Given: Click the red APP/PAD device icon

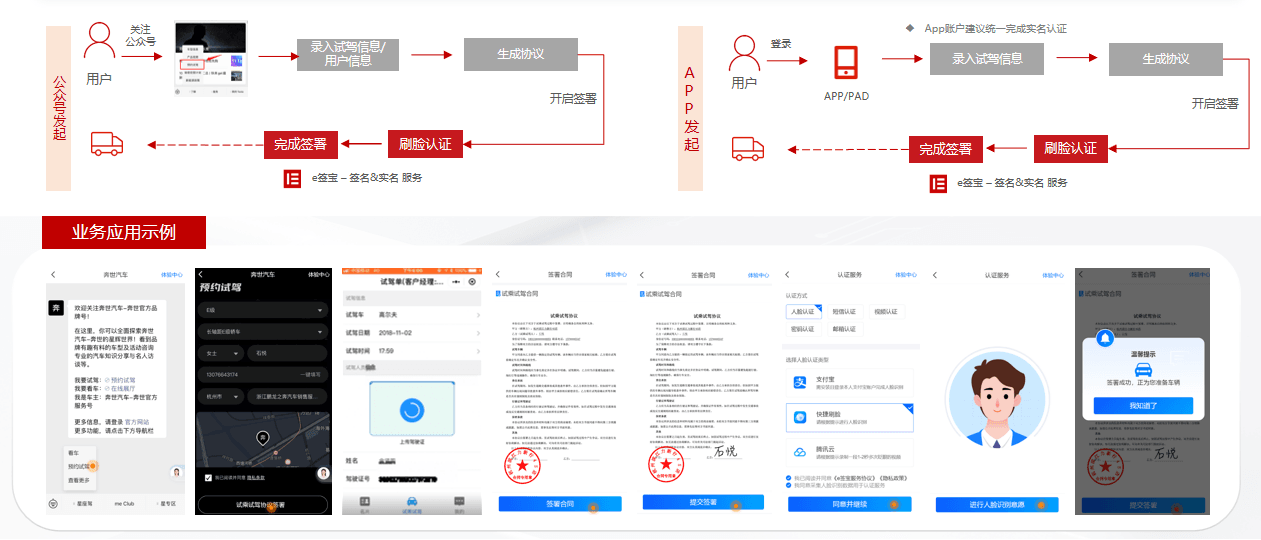Looking at the screenshot, I should (848, 63).
